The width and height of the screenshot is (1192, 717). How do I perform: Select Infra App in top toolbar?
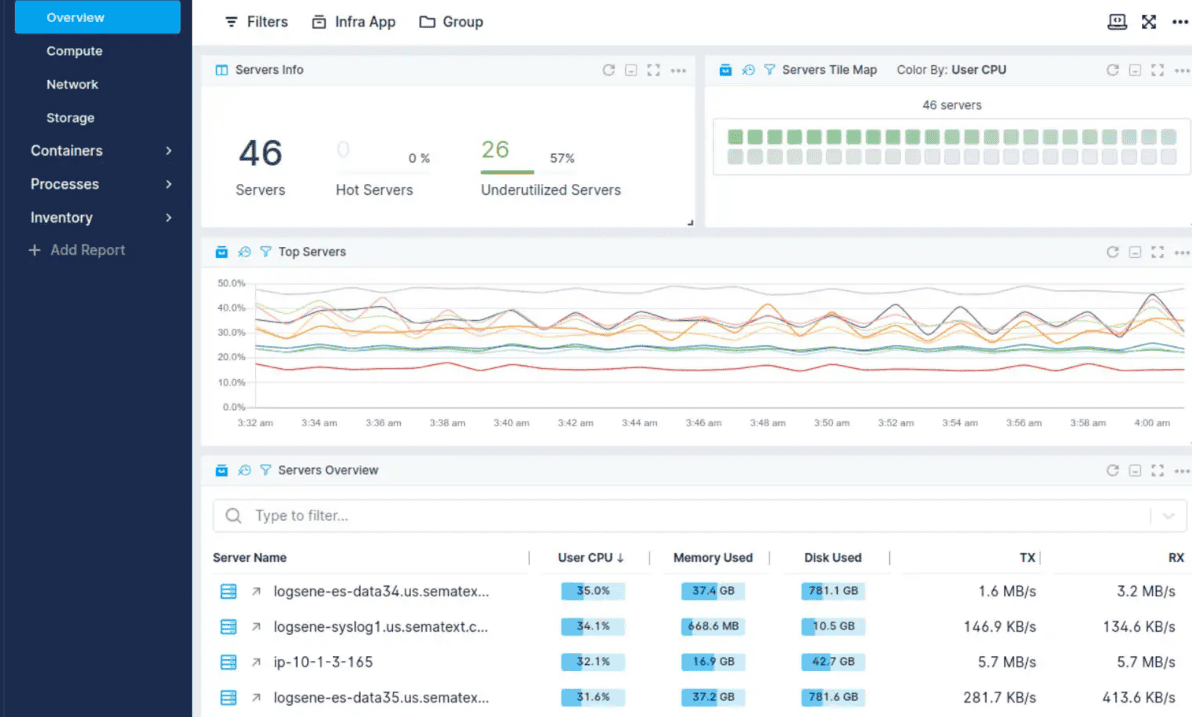353,22
